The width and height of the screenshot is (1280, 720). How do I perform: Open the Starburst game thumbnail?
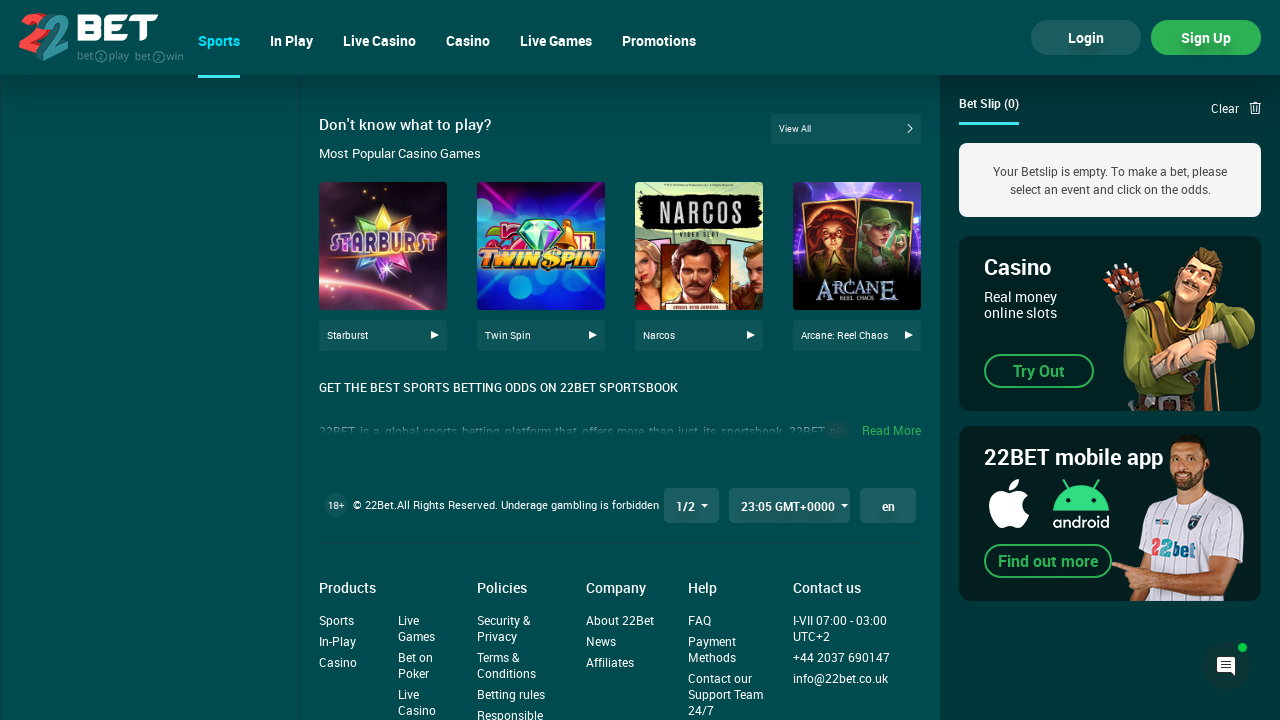click(x=383, y=246)
